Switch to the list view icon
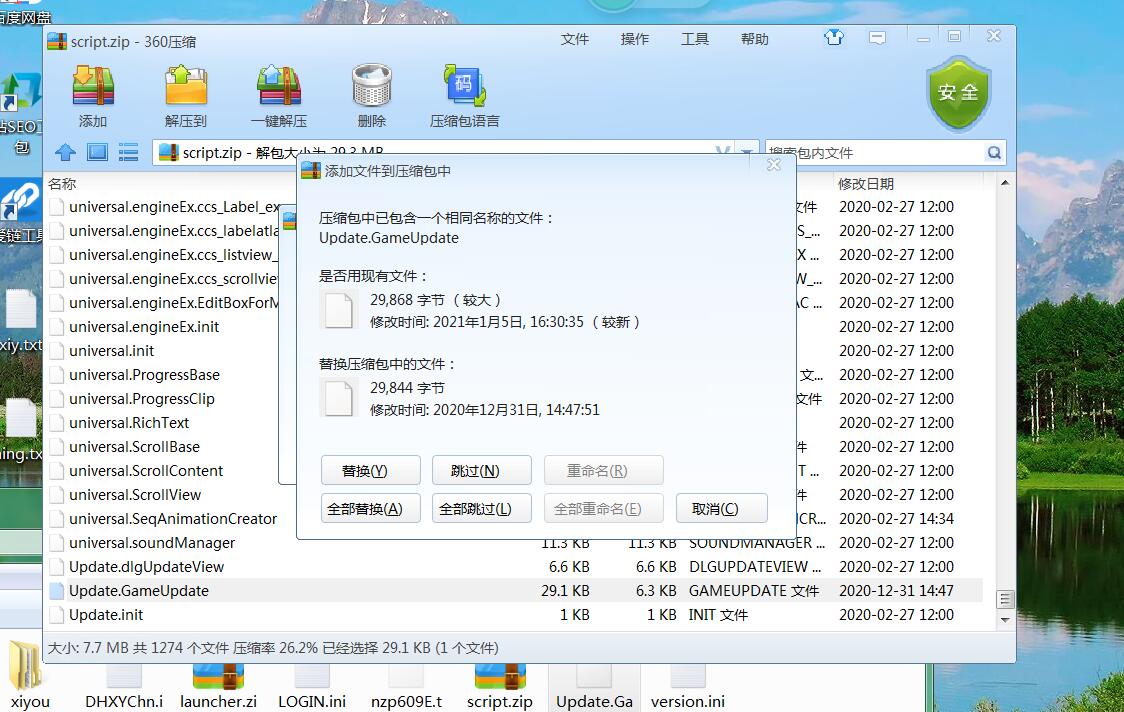 tap(128, 152)
